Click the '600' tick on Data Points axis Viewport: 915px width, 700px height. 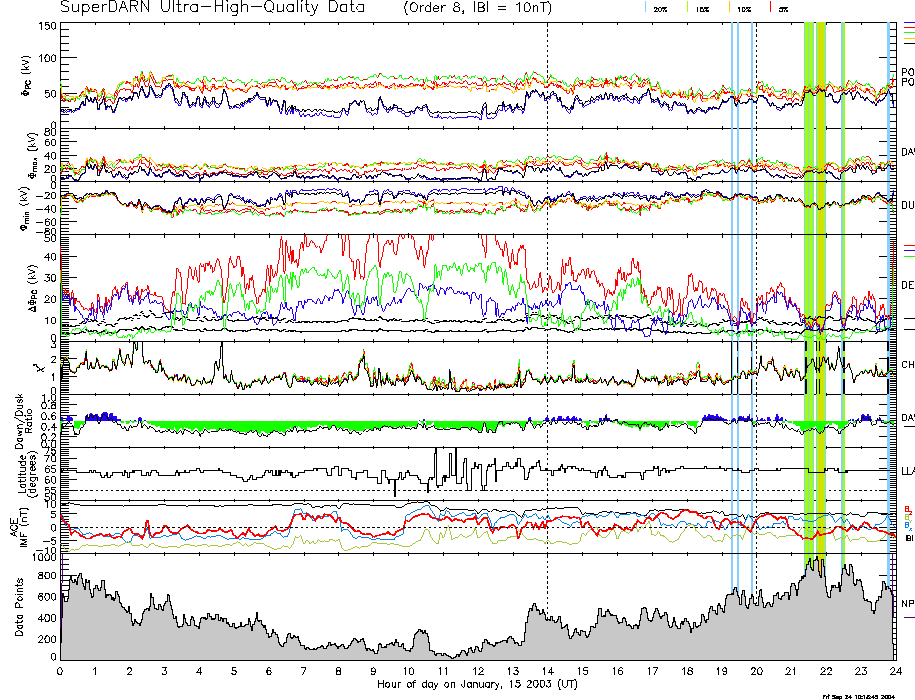click(47, 597)
